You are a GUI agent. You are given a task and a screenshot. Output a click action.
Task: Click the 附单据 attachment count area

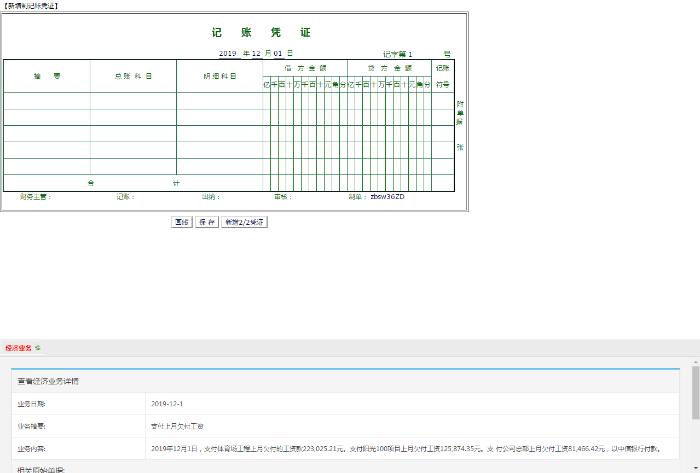pos(461,130)
